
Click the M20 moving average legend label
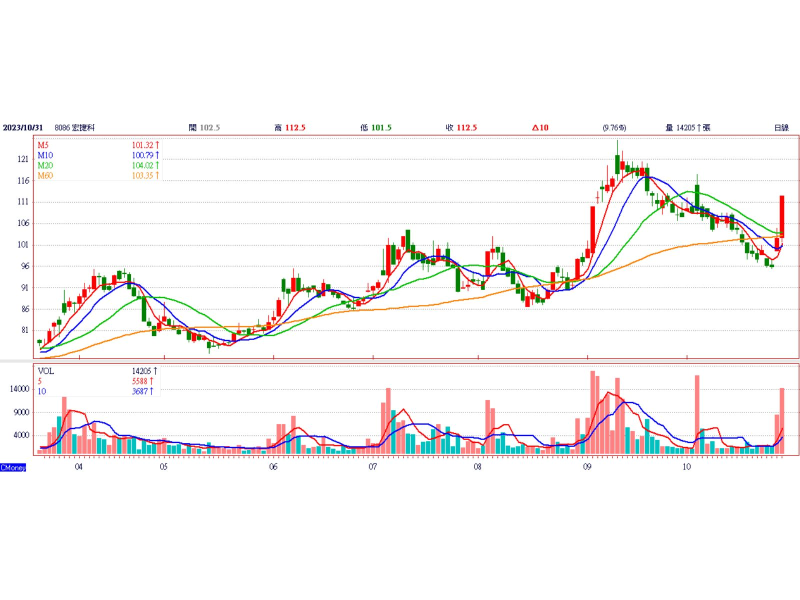click(x=45, y=166)
